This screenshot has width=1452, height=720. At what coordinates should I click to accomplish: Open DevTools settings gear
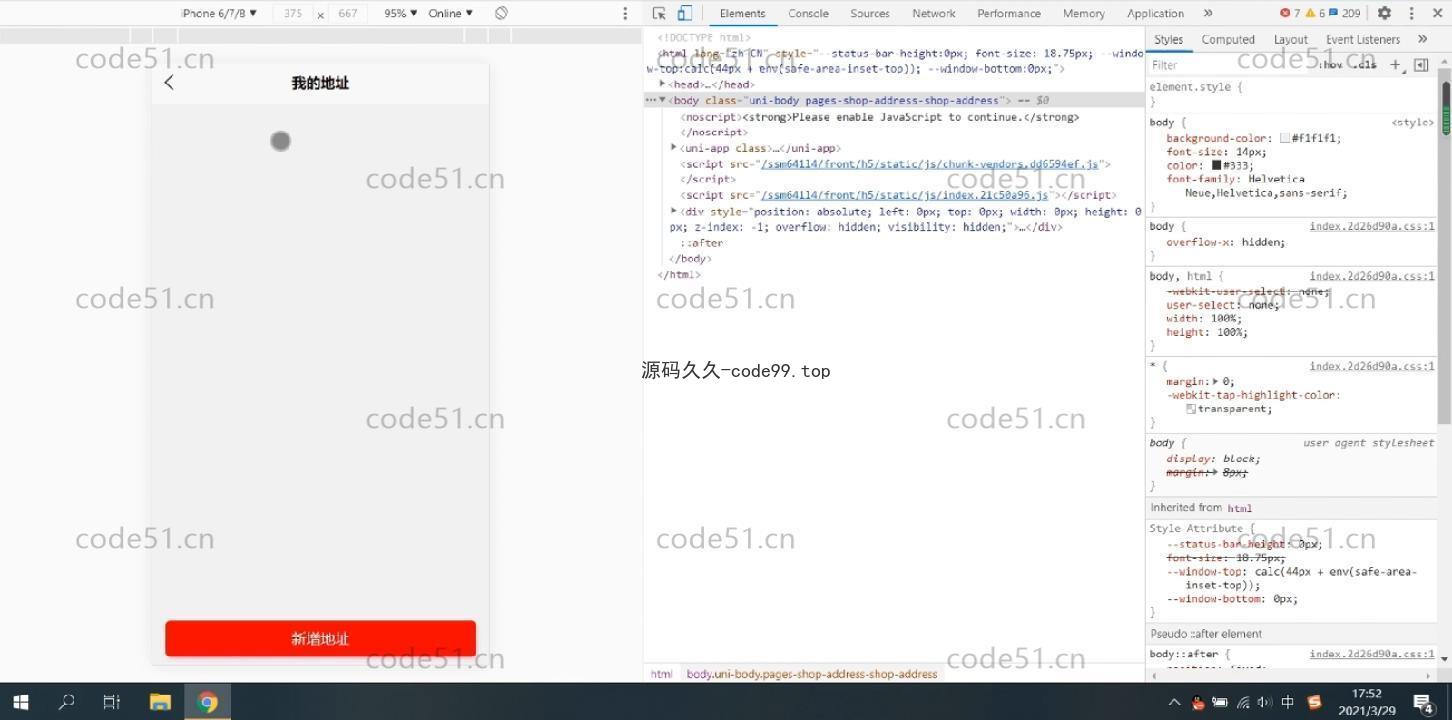(x=1384, y=13)
